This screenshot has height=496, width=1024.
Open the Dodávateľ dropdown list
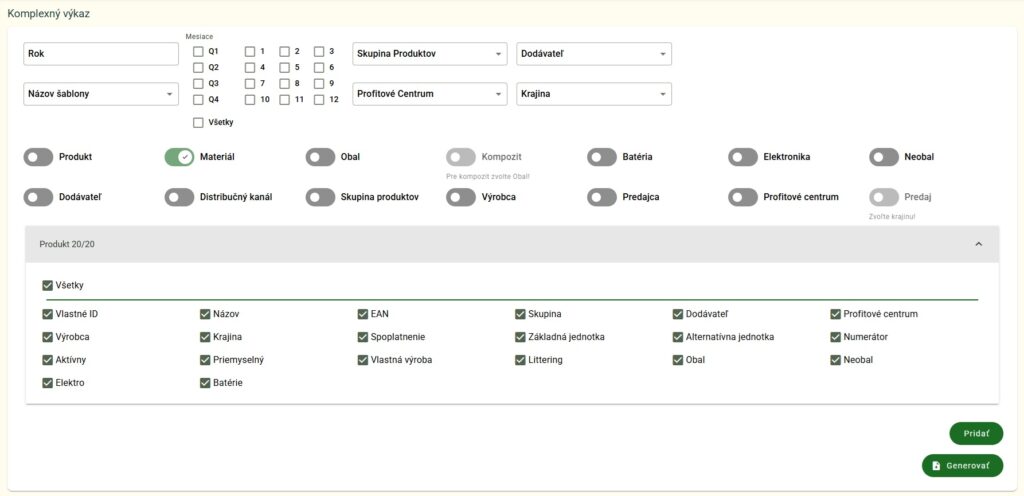[x=593, y=54]
